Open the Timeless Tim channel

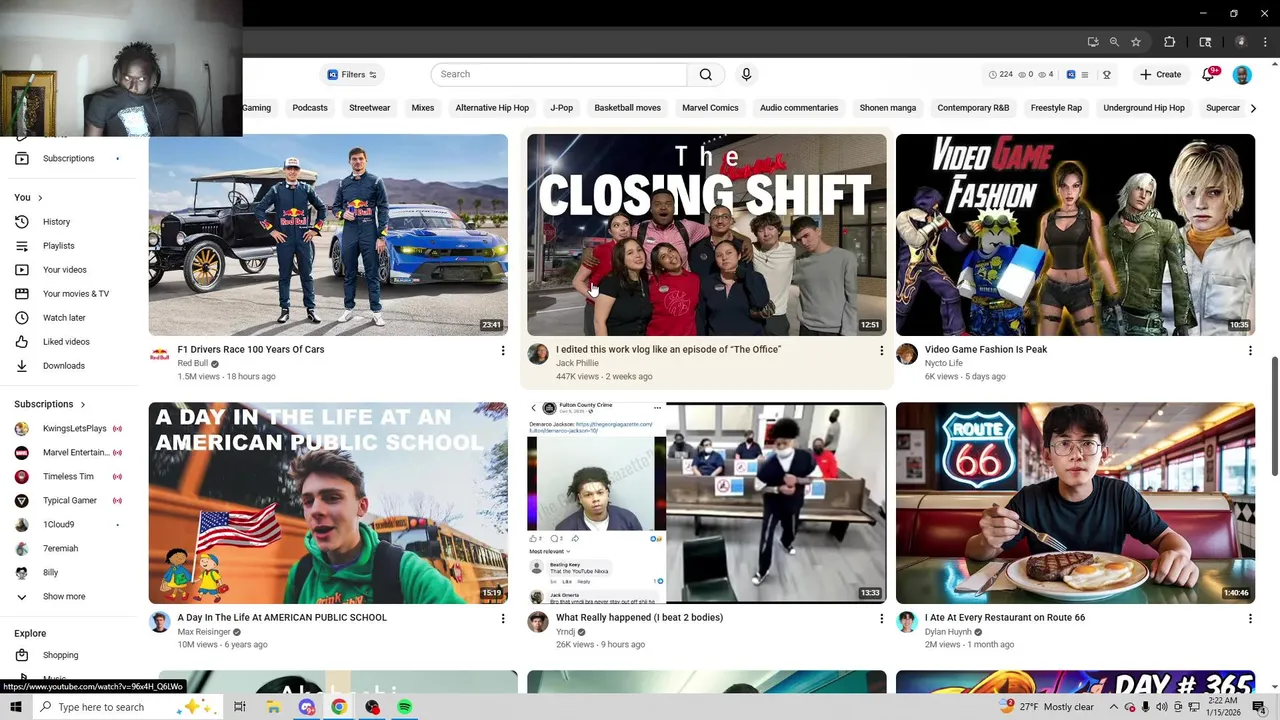coord(68,476)
